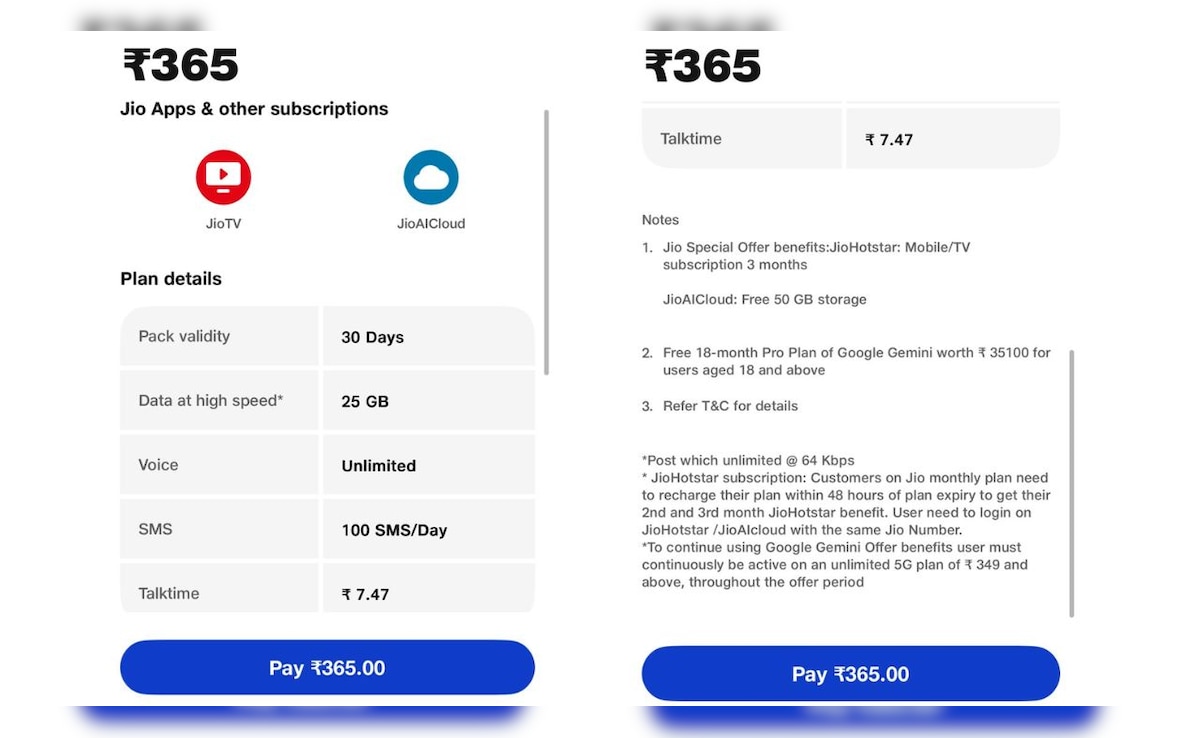Select the Pack validity row label

click(184, 337)
